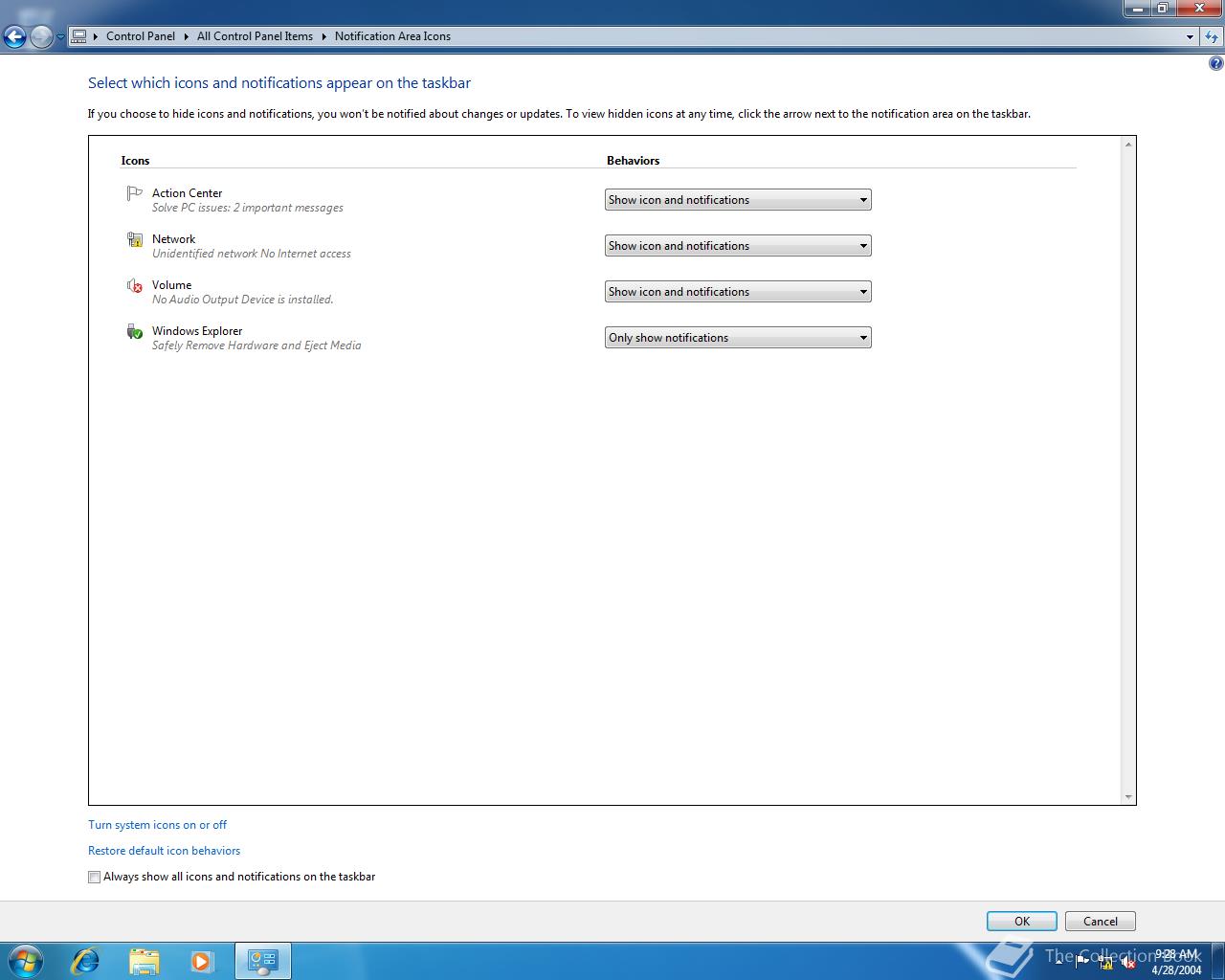This screenshot has height=980, width=1225.
Task: Click 'No Audio Output Device is installed.' text
Action: pos(242,300)
